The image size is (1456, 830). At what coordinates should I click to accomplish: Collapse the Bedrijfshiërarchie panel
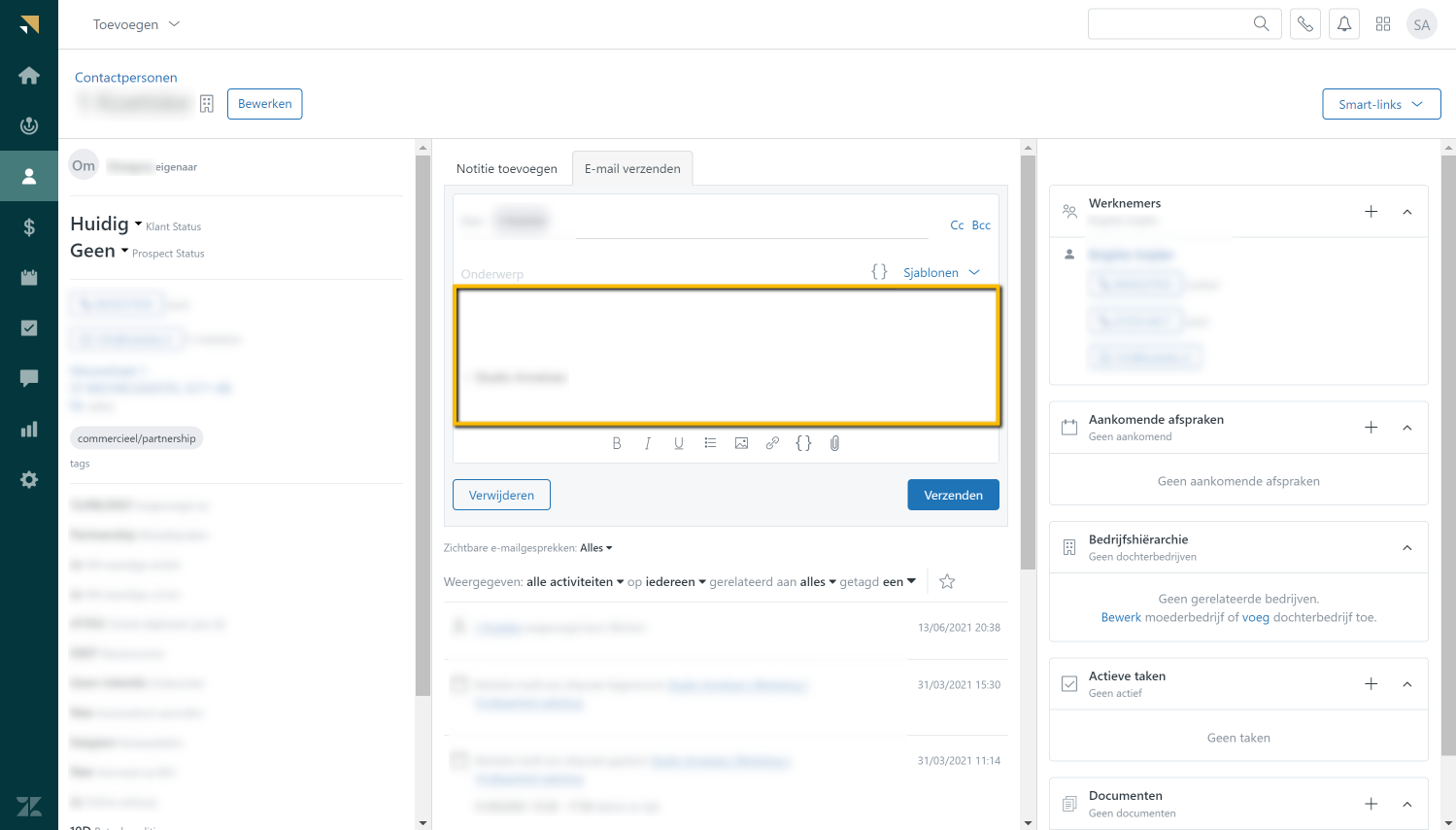click(x=1406, y=548)
